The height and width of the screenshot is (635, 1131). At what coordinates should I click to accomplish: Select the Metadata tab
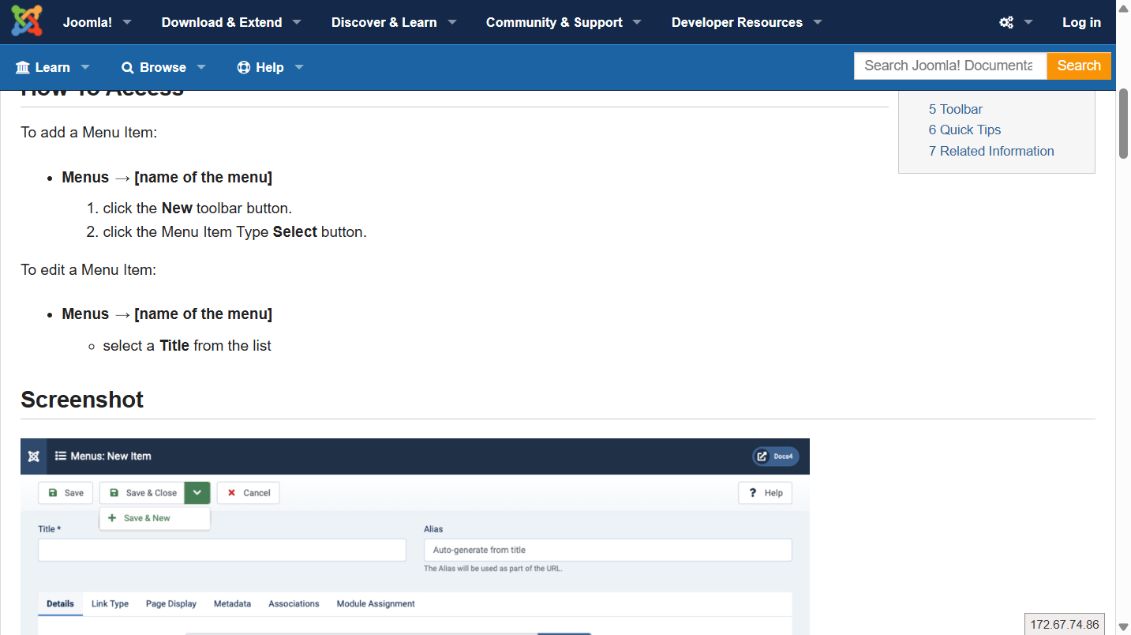coord(232,604)
